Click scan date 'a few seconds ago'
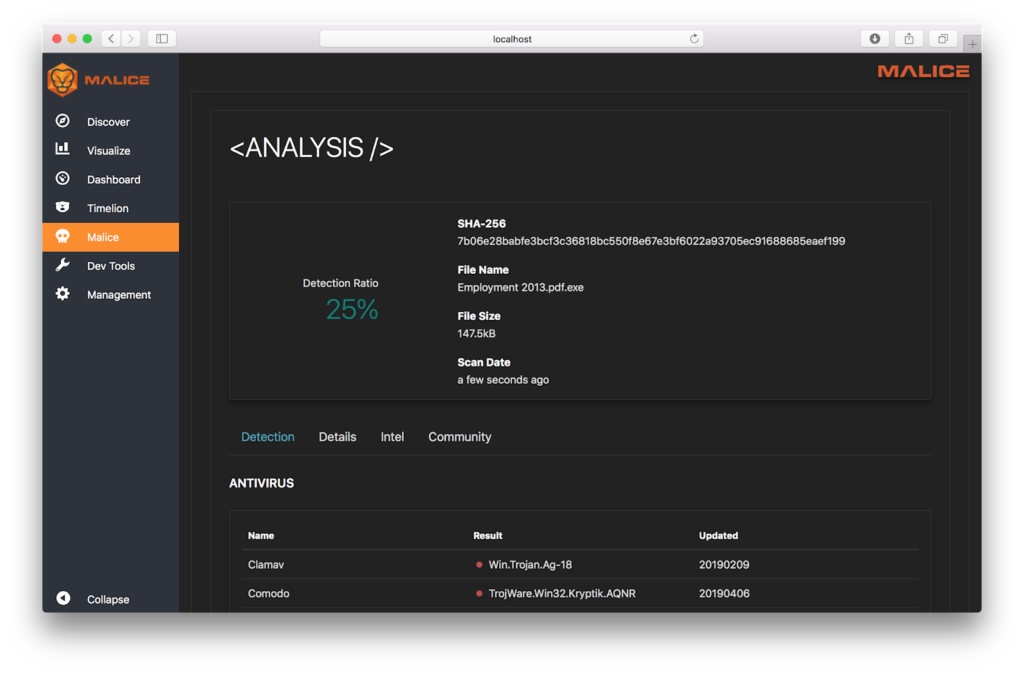 pos(503,380)
